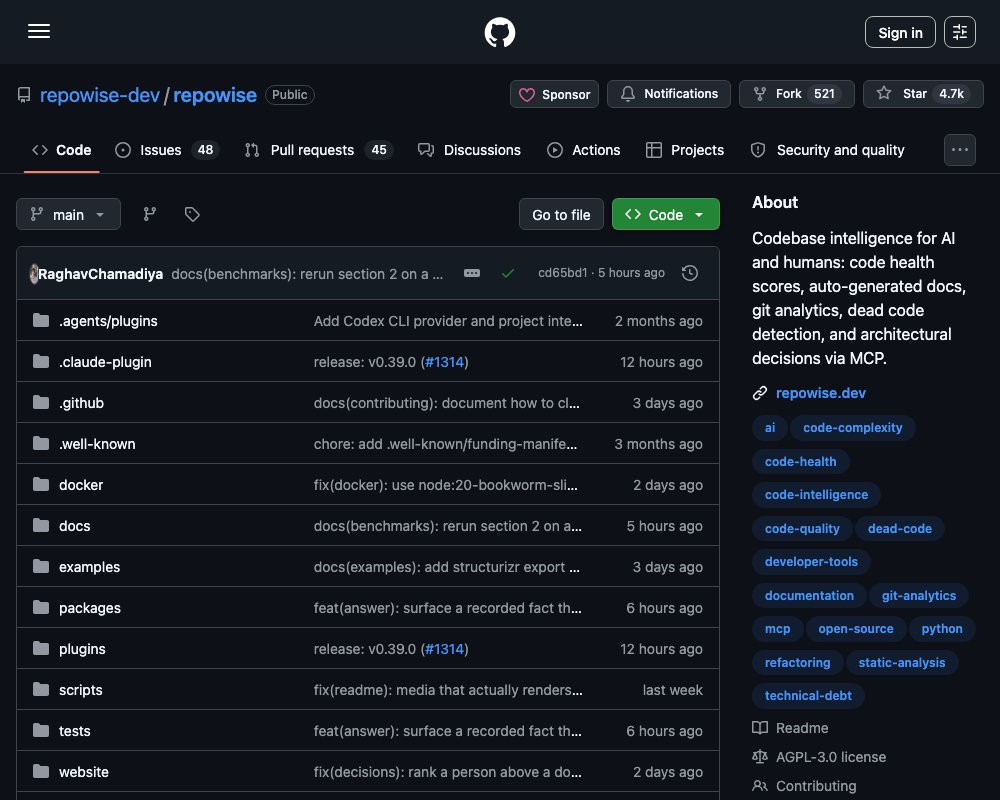Select the technical-debt topic tag
This screenshot has height=800, width=1000.
808,695
